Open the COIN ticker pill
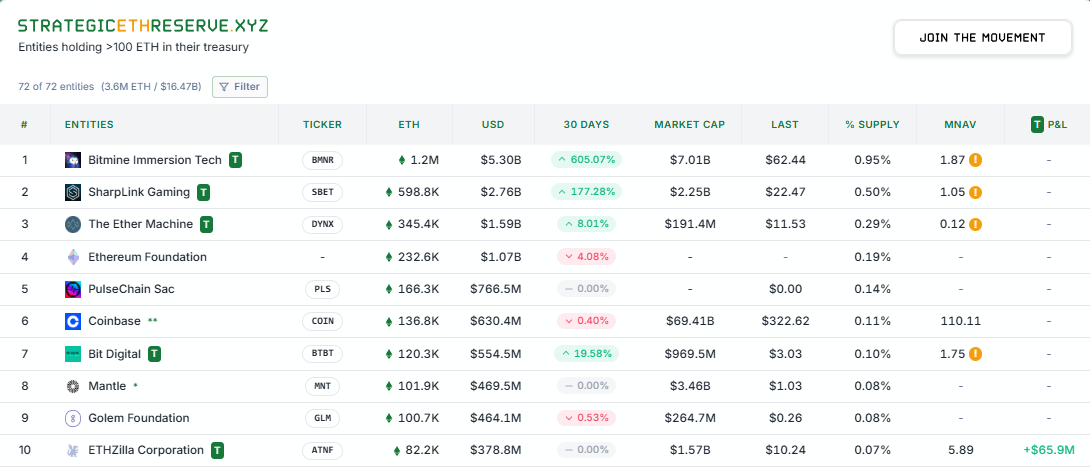Image resolution: width=1090 pixels, height=470 pixels. click(x=323, y=321)
